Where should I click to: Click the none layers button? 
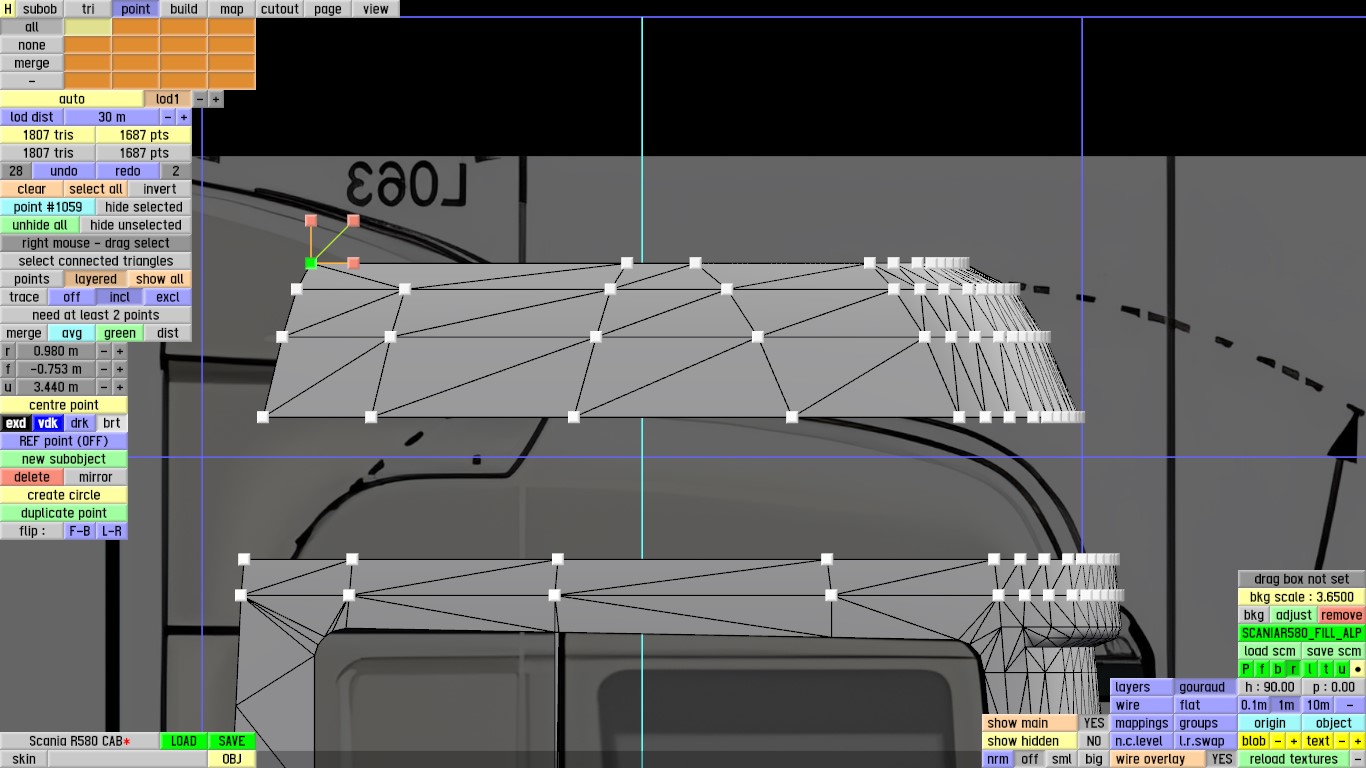(32, 45)
